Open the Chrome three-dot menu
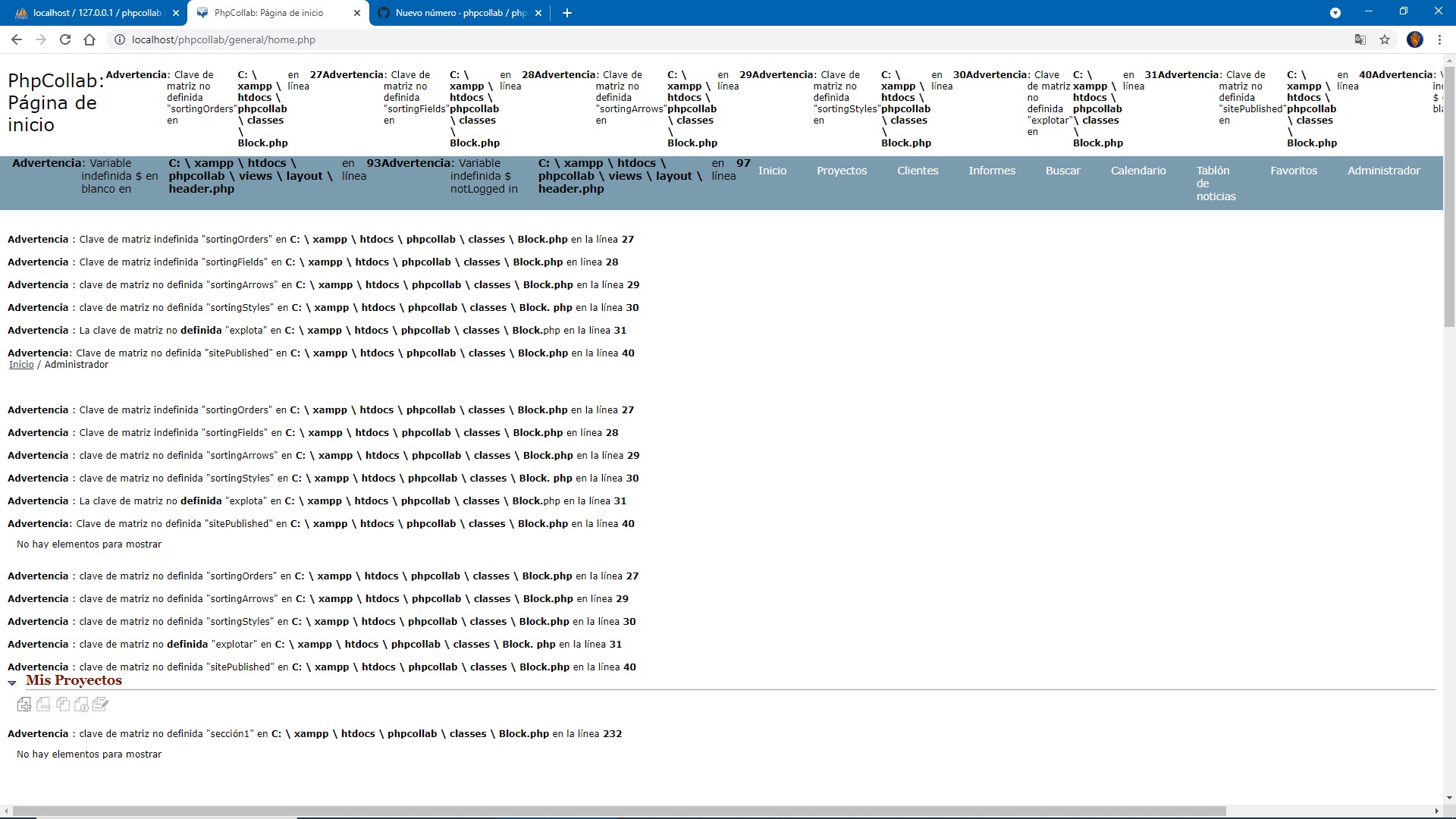This screenshot has width=1456, height=819. pos(1439,39)
